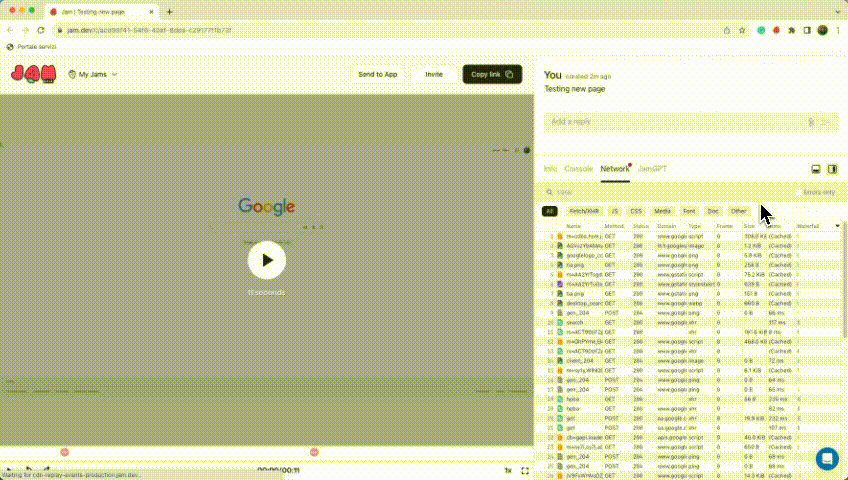Open the JamGPT tab
848x480 pixels.
pyautogui.click(x=652, y=169)
